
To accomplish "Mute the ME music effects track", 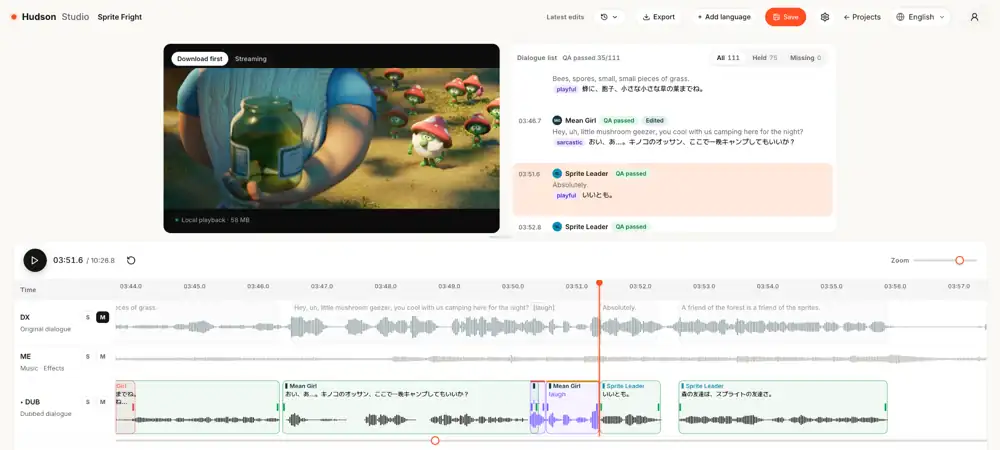I will coord(102,357).
